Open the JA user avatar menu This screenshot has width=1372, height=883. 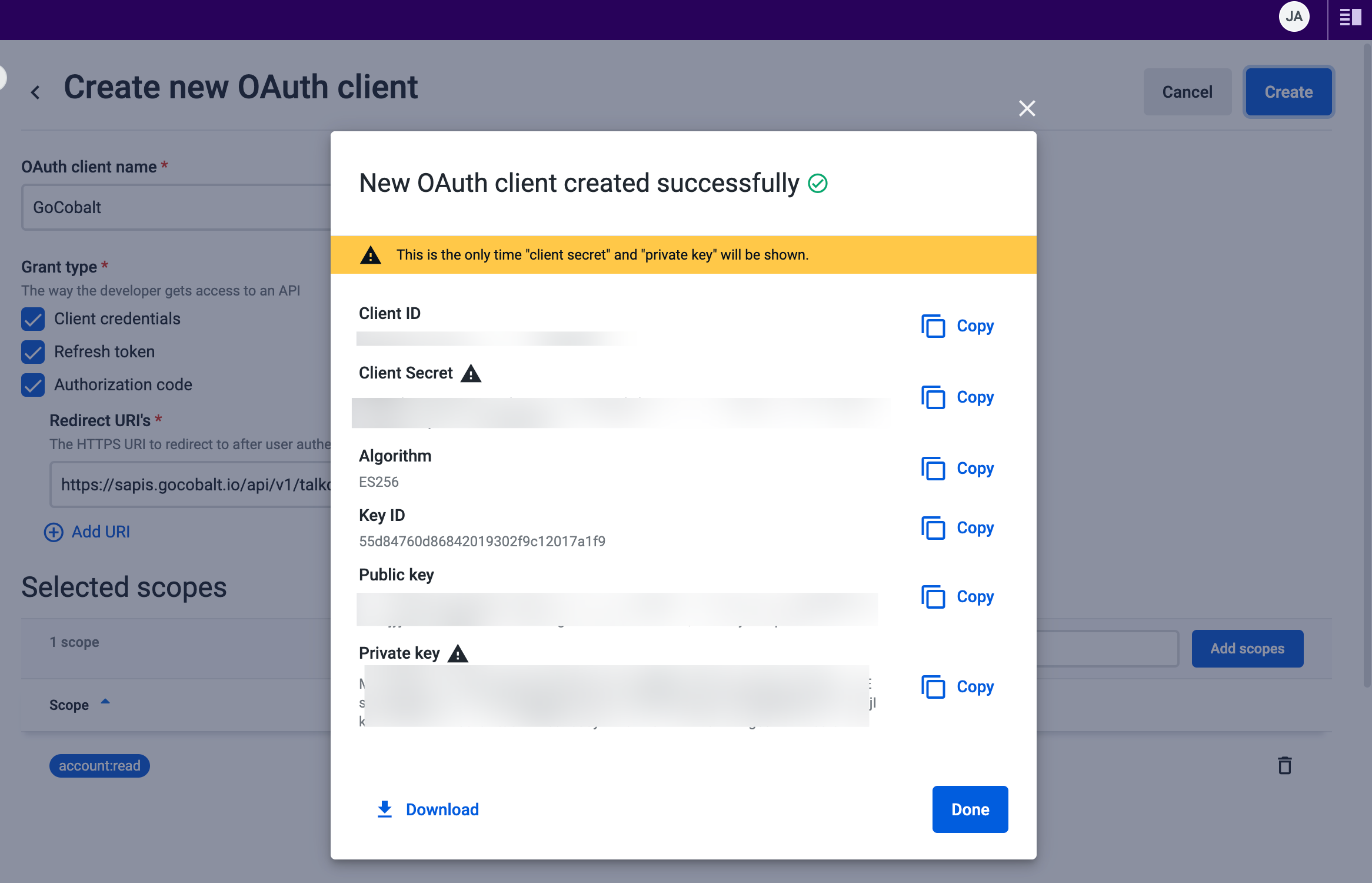[x=1294, y=17]
